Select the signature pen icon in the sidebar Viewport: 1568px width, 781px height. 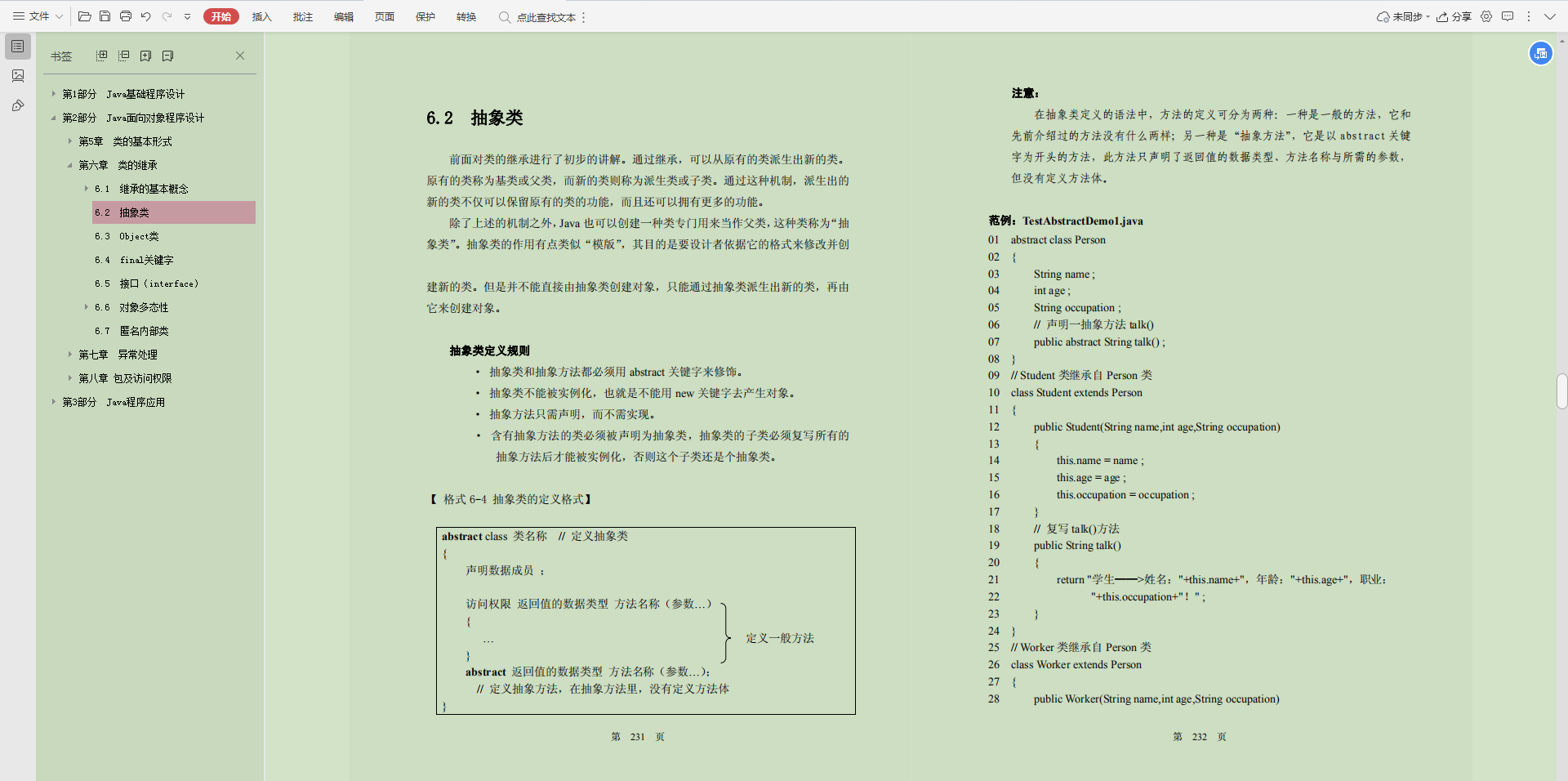click(x=17, y=105)
